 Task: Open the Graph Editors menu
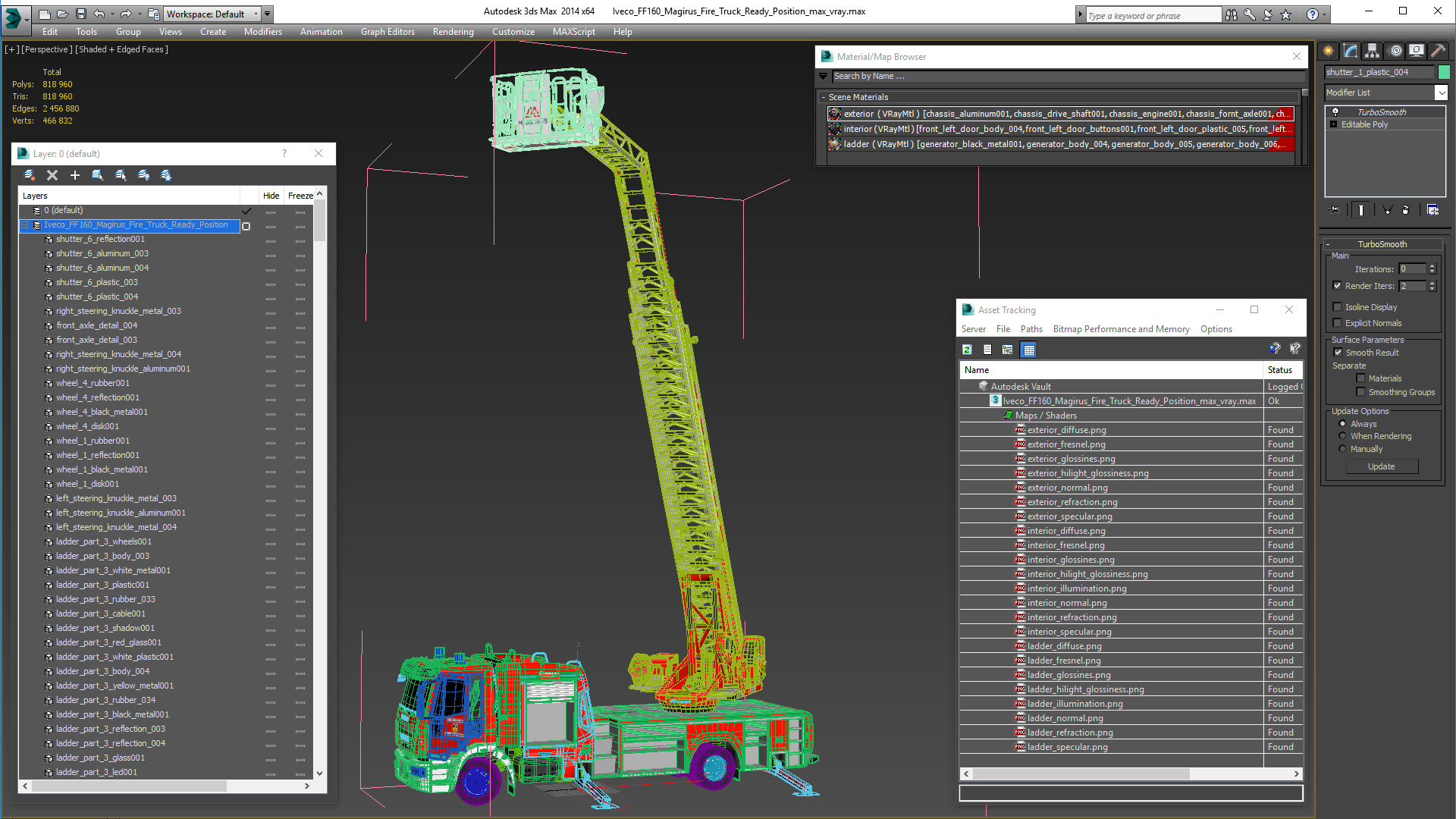pyautogui.click(x=388, y=32)
